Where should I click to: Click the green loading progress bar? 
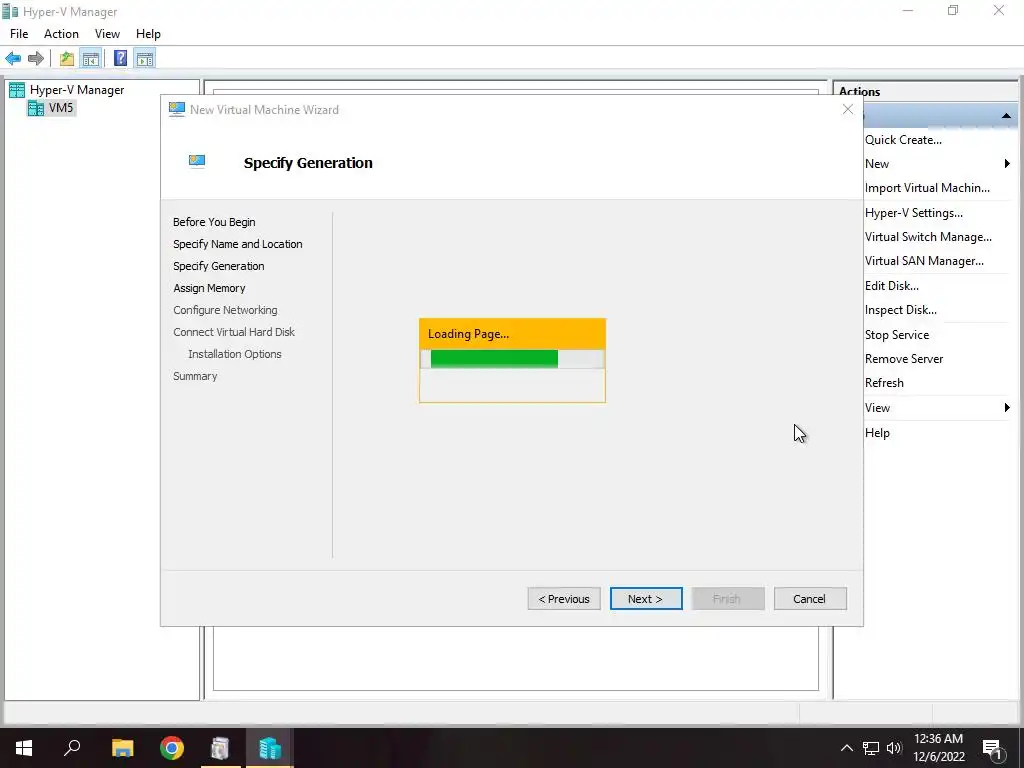pos(494,359)
